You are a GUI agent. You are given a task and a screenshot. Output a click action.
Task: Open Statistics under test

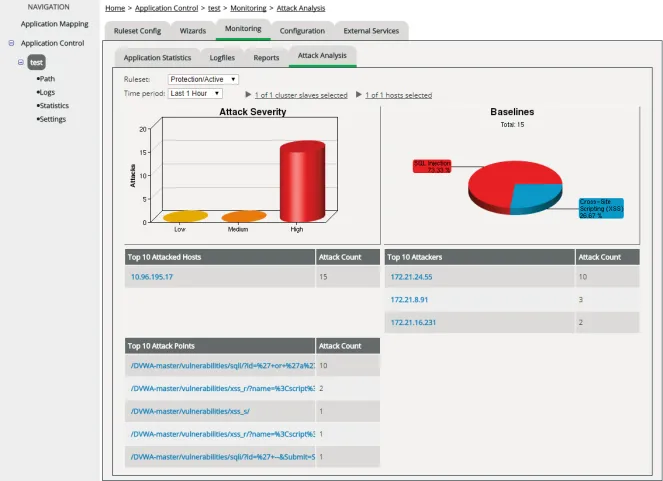click(54, 106)
